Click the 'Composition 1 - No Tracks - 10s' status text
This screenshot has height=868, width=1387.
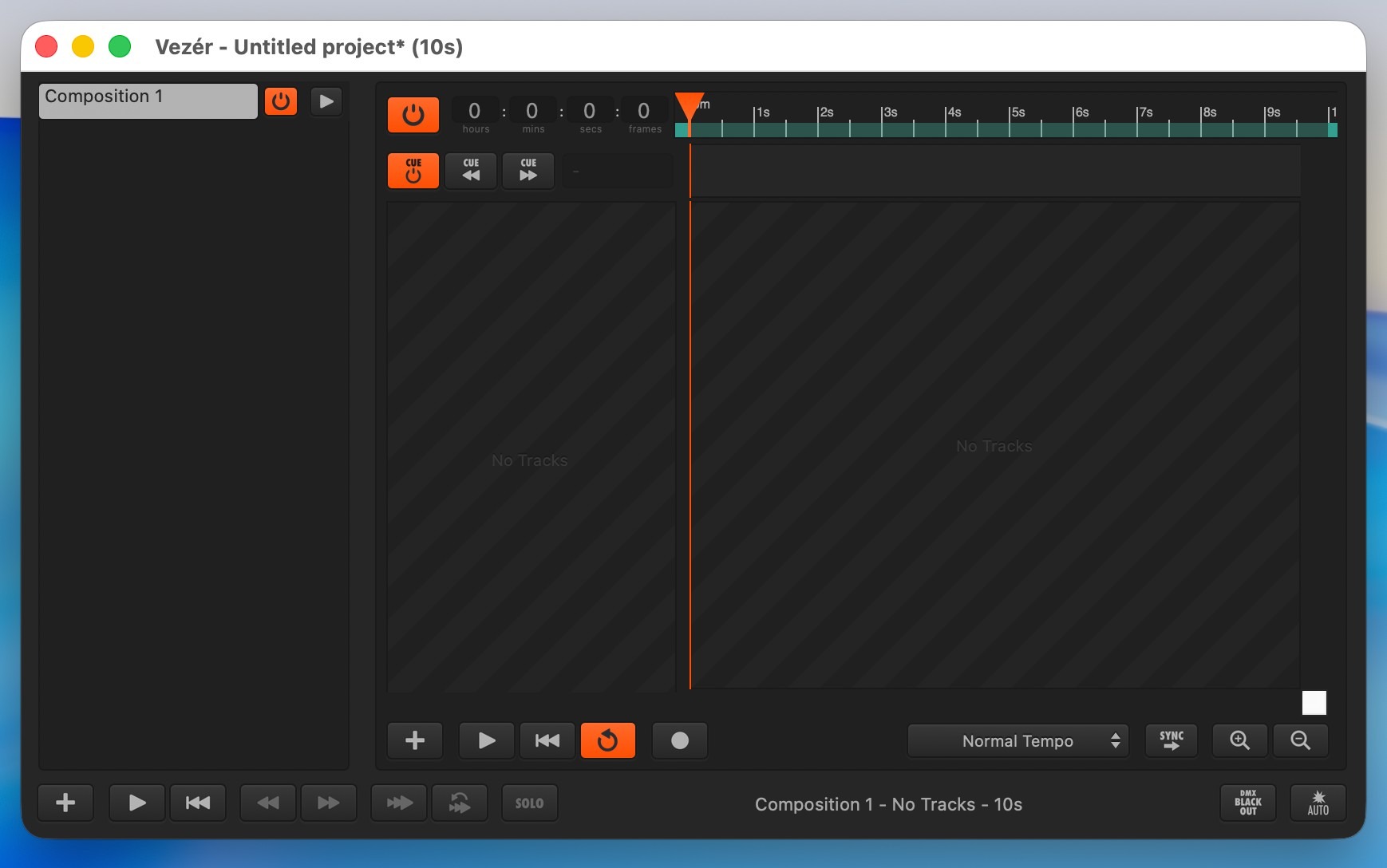click(x=888, y=804)
